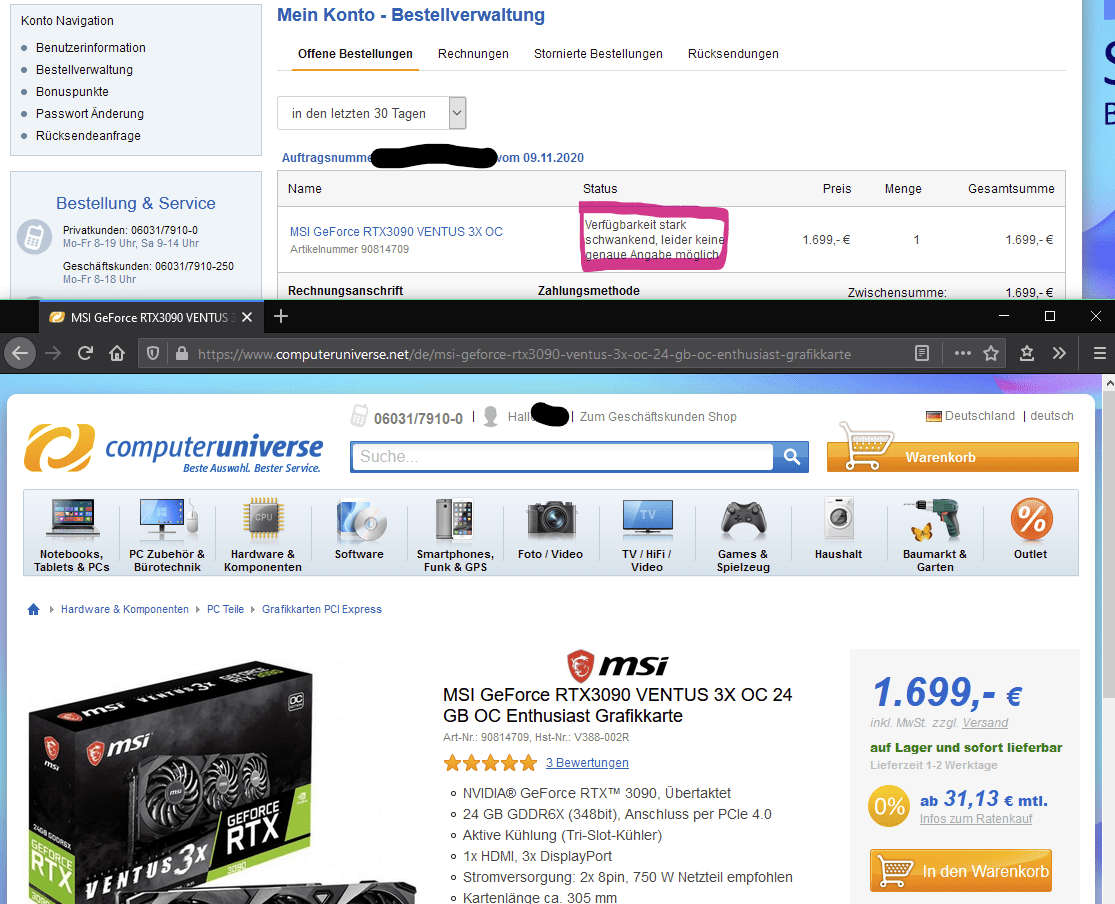
Task: Click In den Warenkorb button
Action: [961, 871]
